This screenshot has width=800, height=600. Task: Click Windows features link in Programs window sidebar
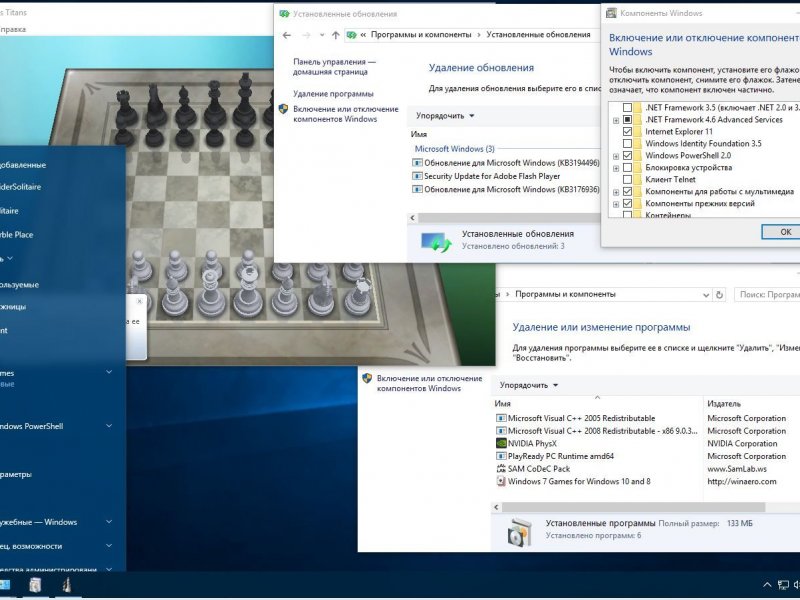(x=429, y=383)
